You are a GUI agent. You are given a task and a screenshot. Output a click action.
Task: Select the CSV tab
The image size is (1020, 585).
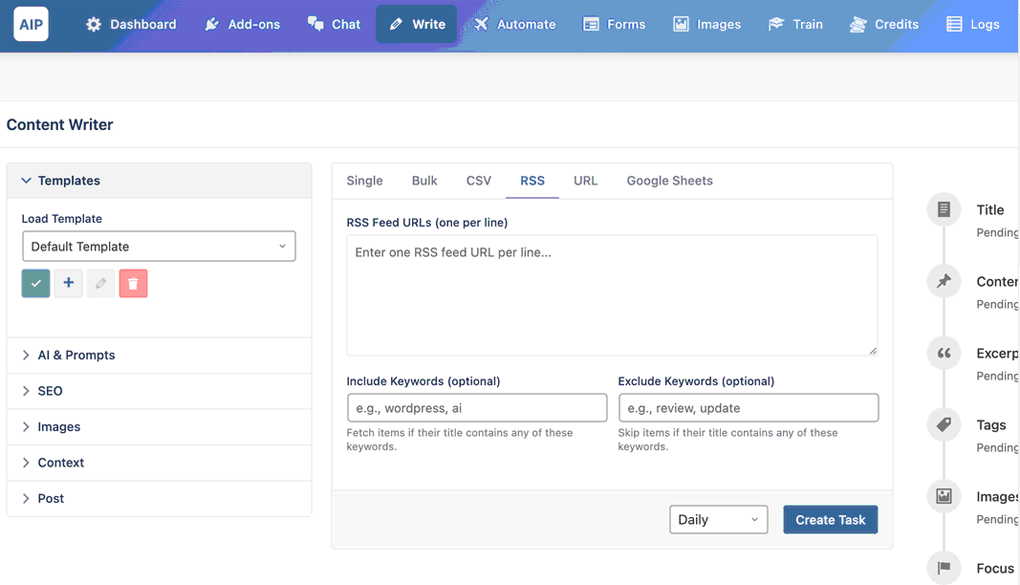pyautogui.click(x=478, y=181)
